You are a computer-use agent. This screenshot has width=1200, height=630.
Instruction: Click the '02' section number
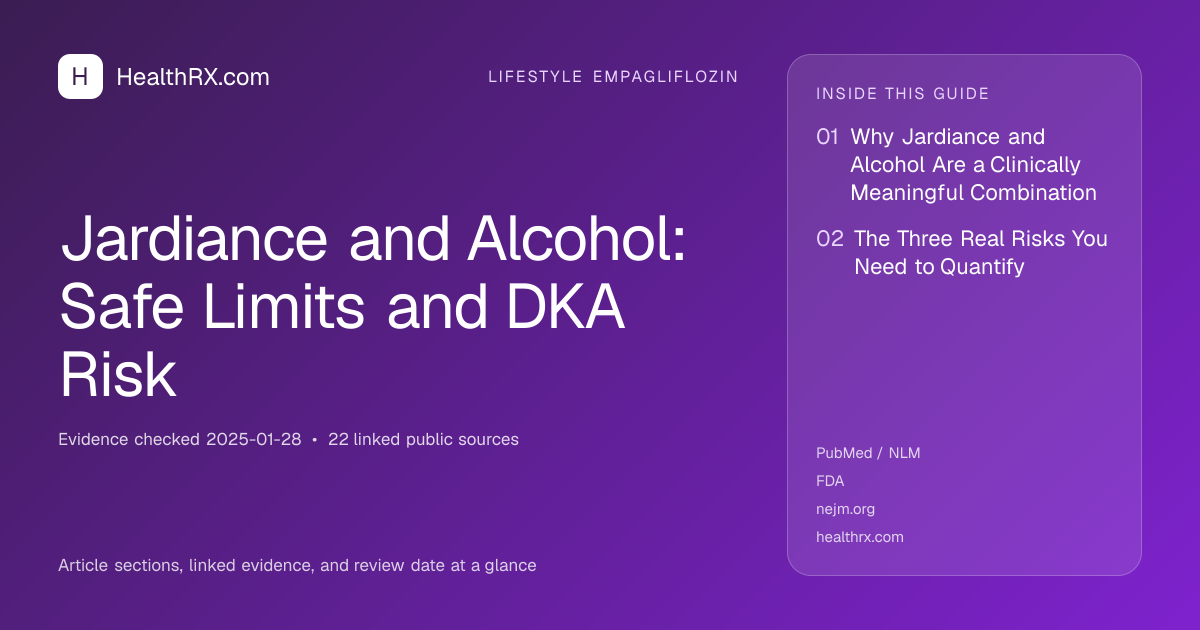(x=830, y=239)
